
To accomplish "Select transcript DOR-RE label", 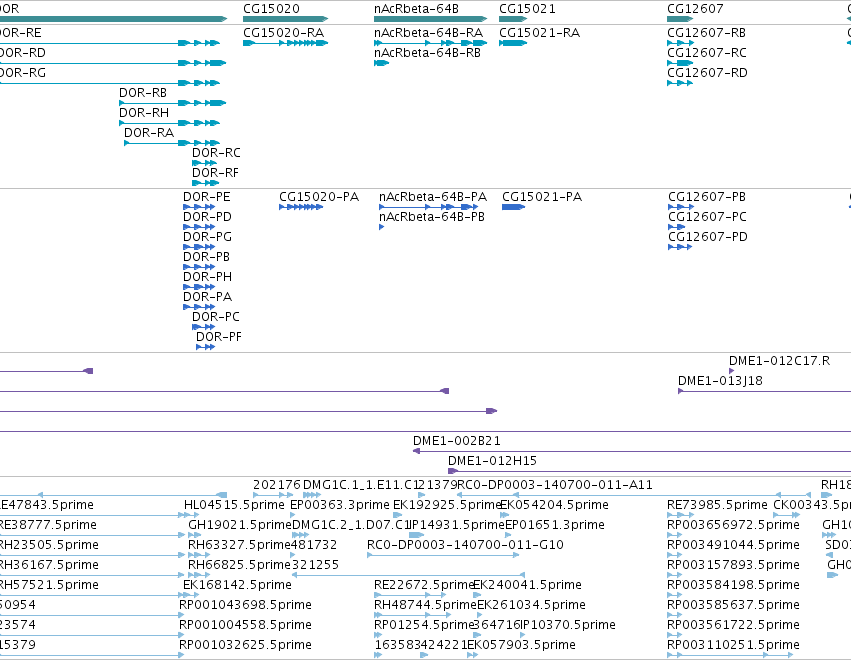I will [x=21, y=33].
